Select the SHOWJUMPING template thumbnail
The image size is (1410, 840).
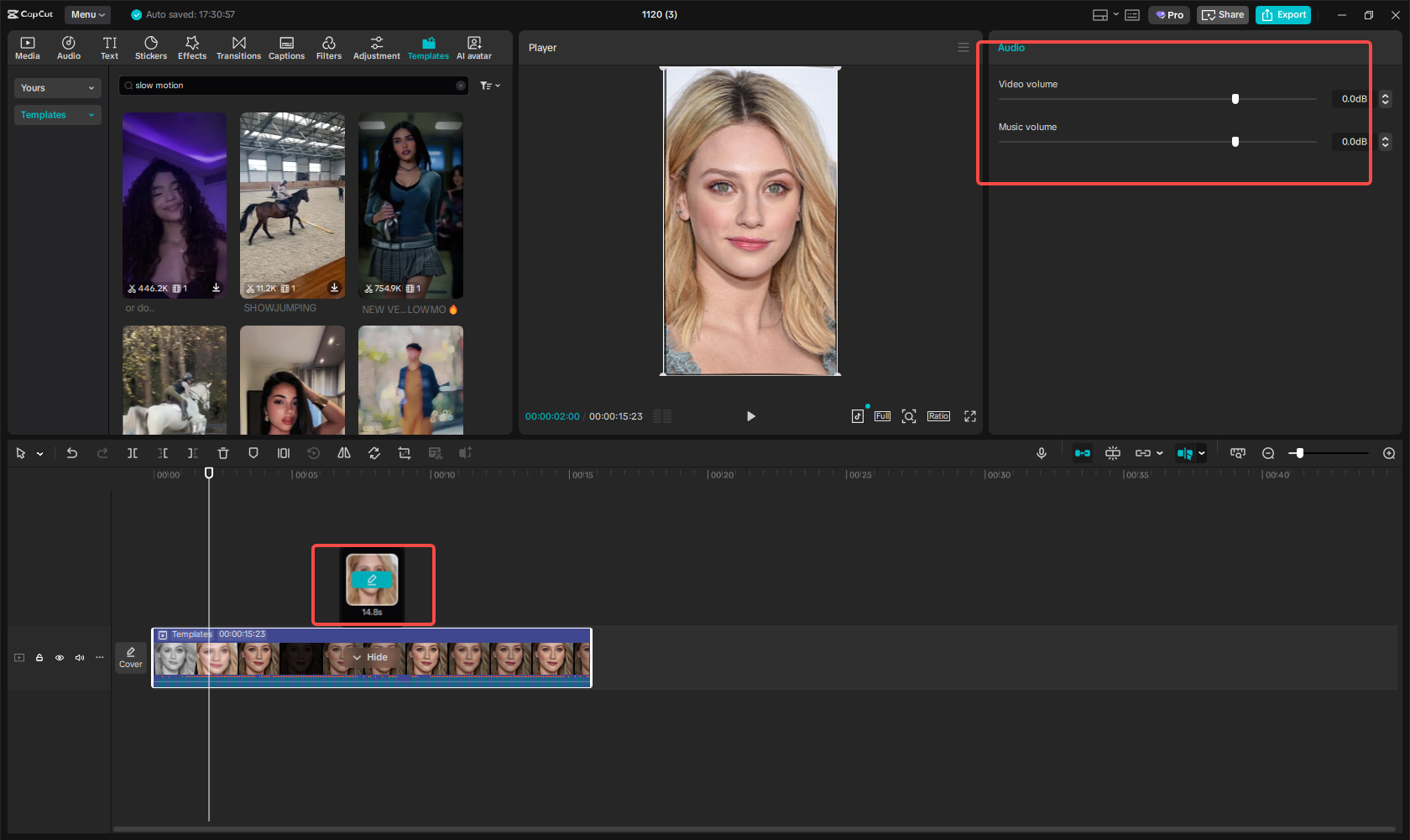pyautogui.click(x=292, y=205)
